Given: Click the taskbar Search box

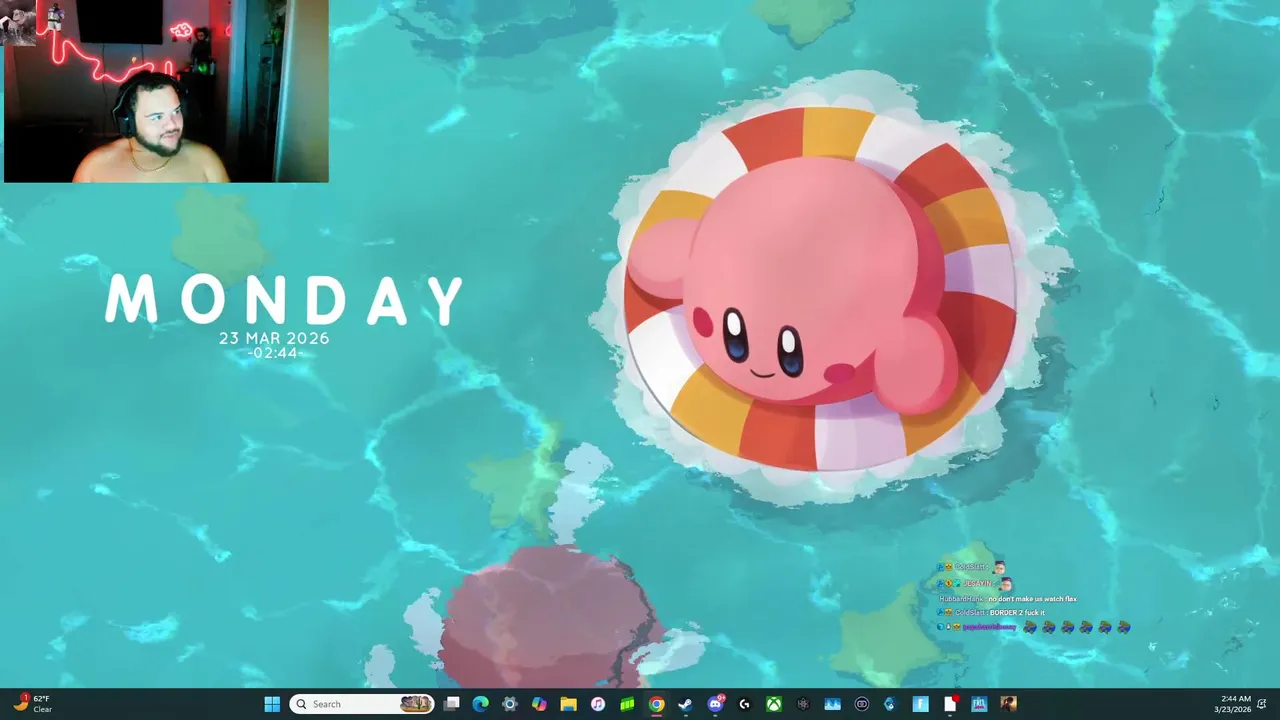Looking at the screenshot, I should pos(362,704).
